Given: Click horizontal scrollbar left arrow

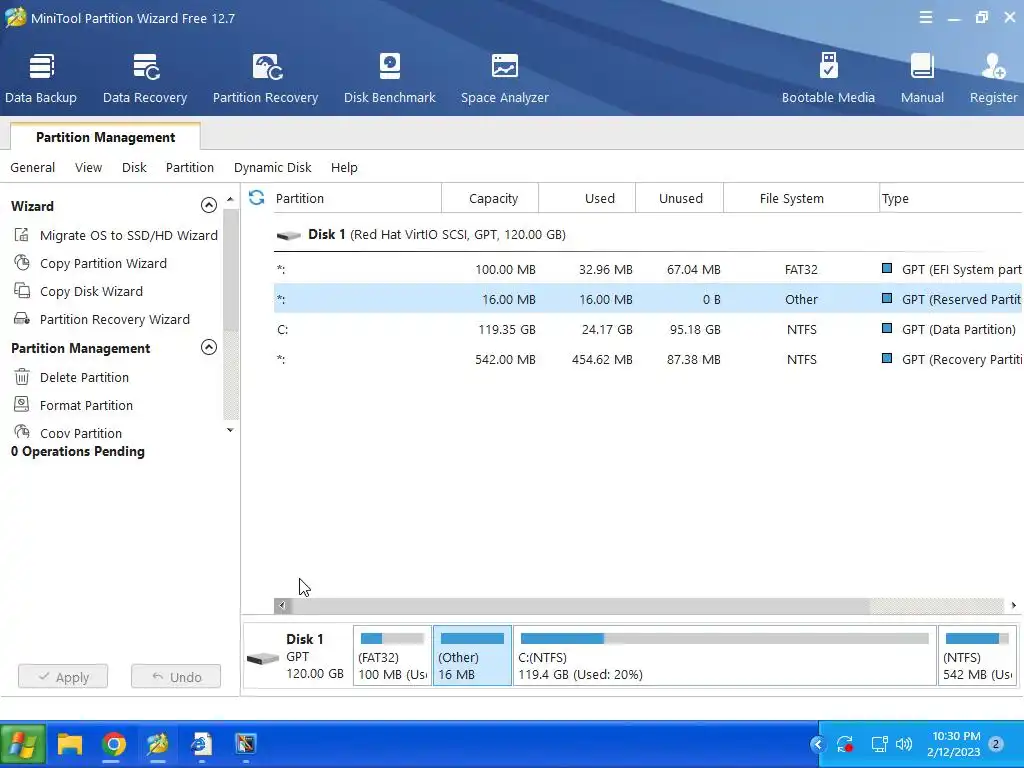Looking at the screenshot, I should 282,605.
